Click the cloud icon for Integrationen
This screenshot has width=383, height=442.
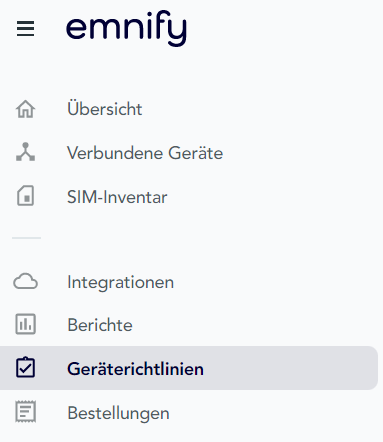25,281
